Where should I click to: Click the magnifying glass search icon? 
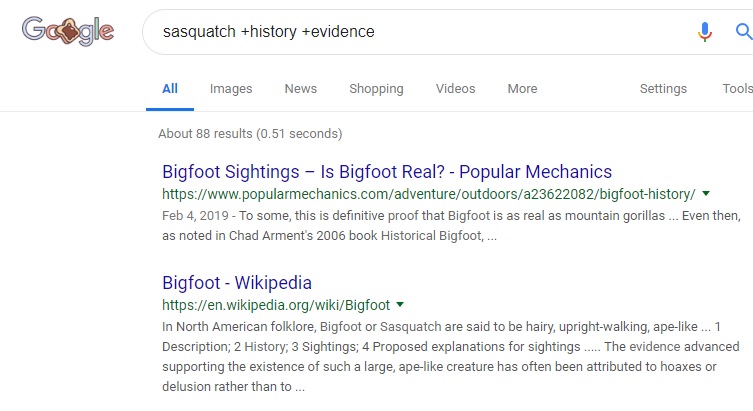tap(743, 32)
